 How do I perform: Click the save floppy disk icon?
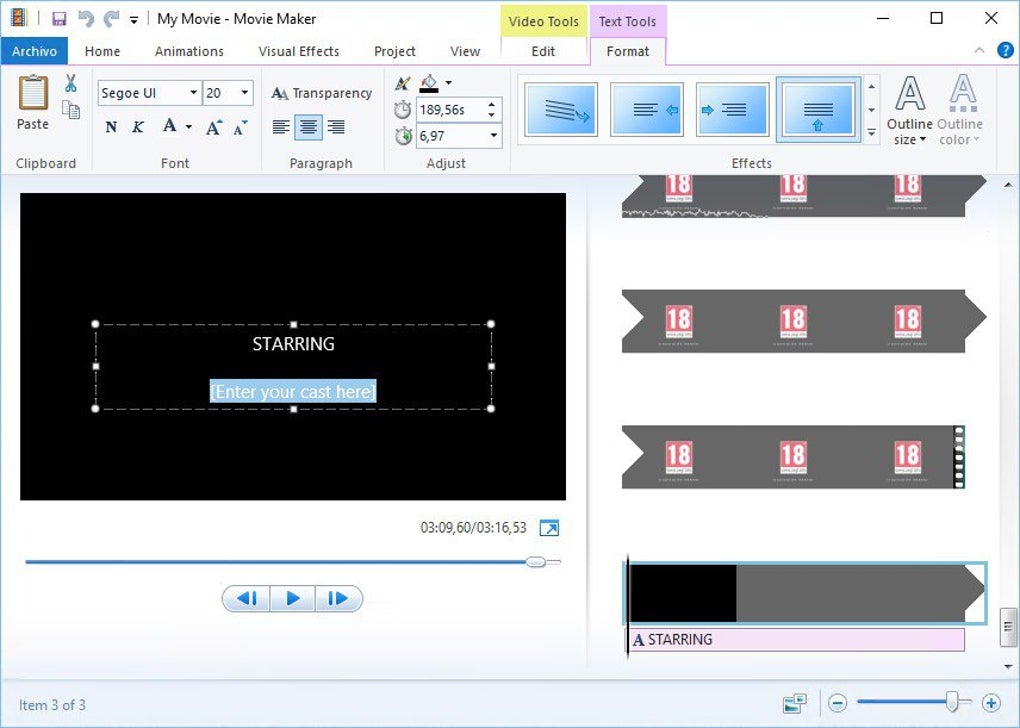pyautogui.click(x=59, y=19)
